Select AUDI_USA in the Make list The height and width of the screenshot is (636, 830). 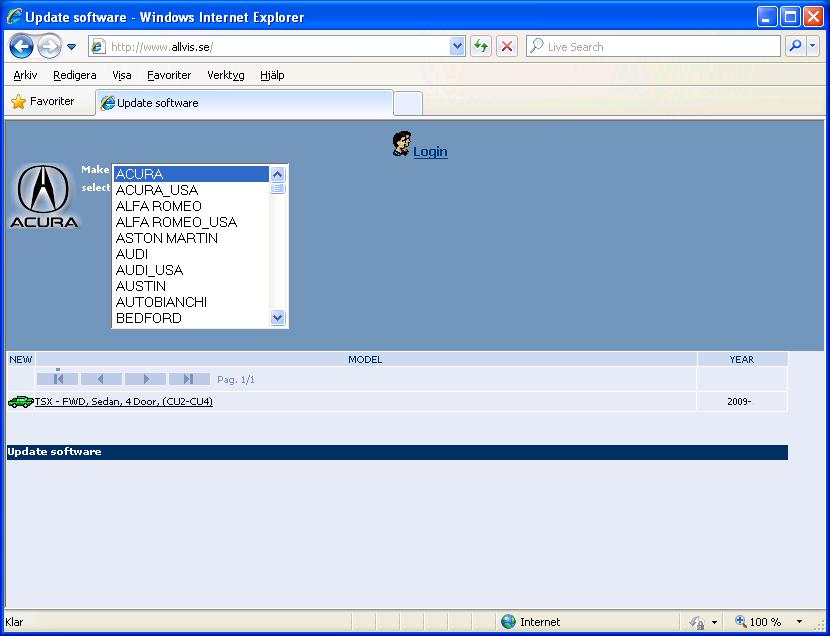tap(191, 270)
